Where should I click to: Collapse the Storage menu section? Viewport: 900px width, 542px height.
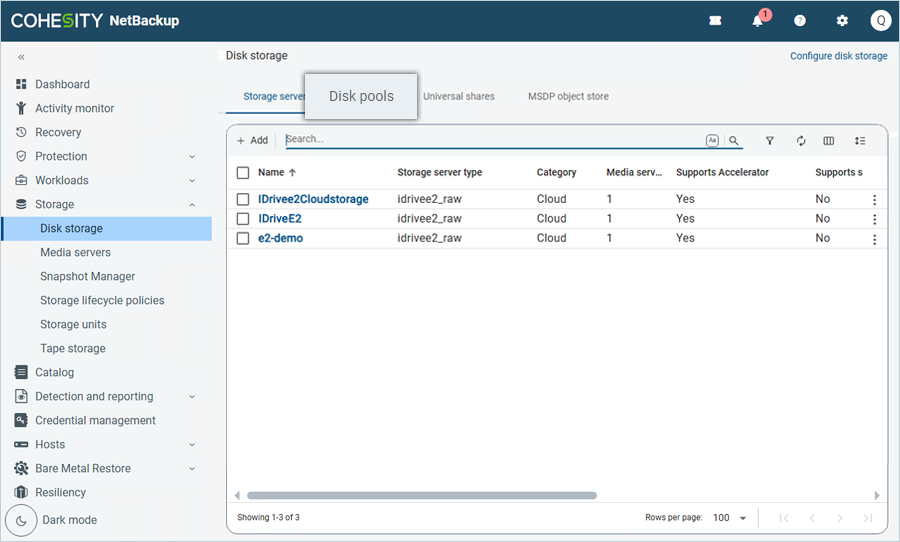click(x=192, y=204)
